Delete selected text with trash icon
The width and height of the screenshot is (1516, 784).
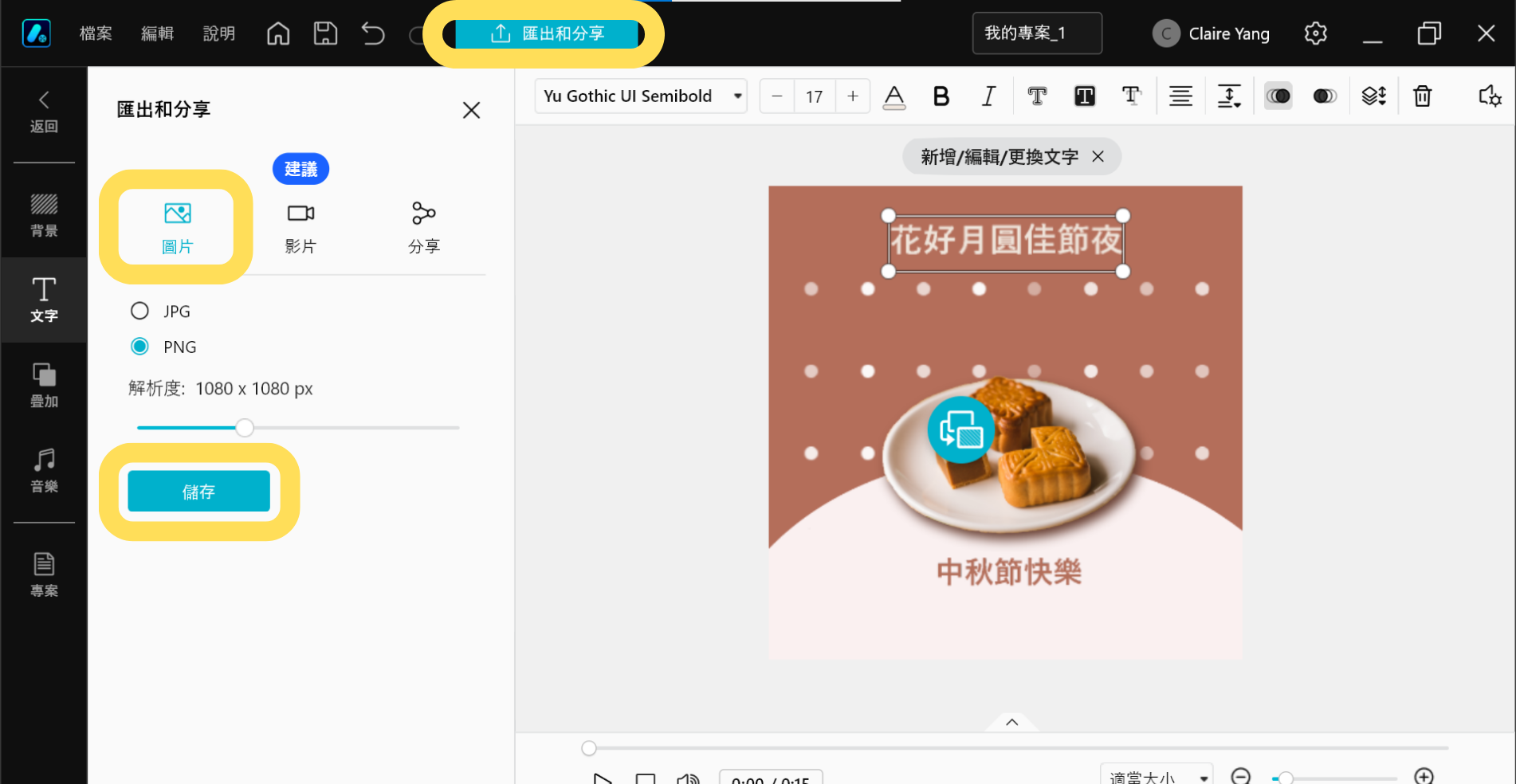click(x=1422, y=96)
